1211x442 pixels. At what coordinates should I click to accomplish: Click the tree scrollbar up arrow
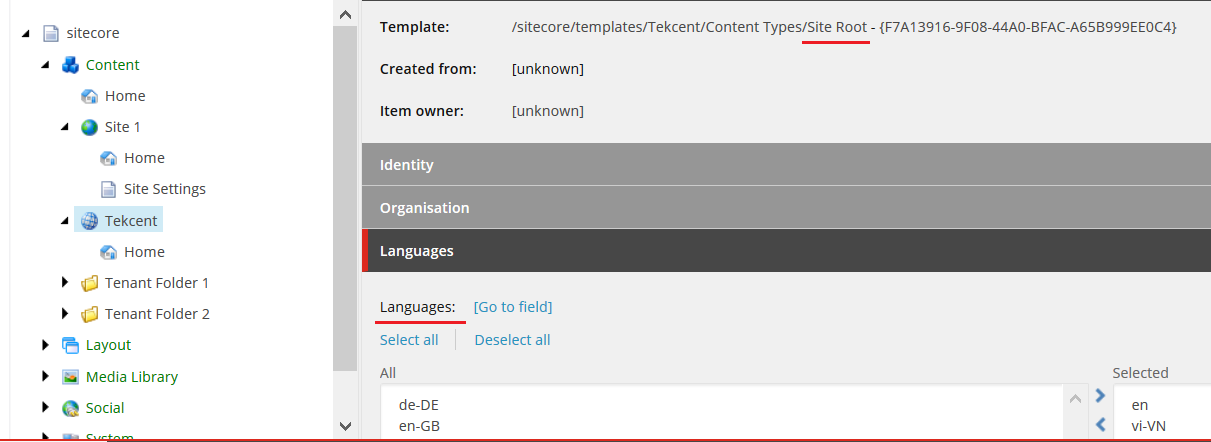pos(345,14)
